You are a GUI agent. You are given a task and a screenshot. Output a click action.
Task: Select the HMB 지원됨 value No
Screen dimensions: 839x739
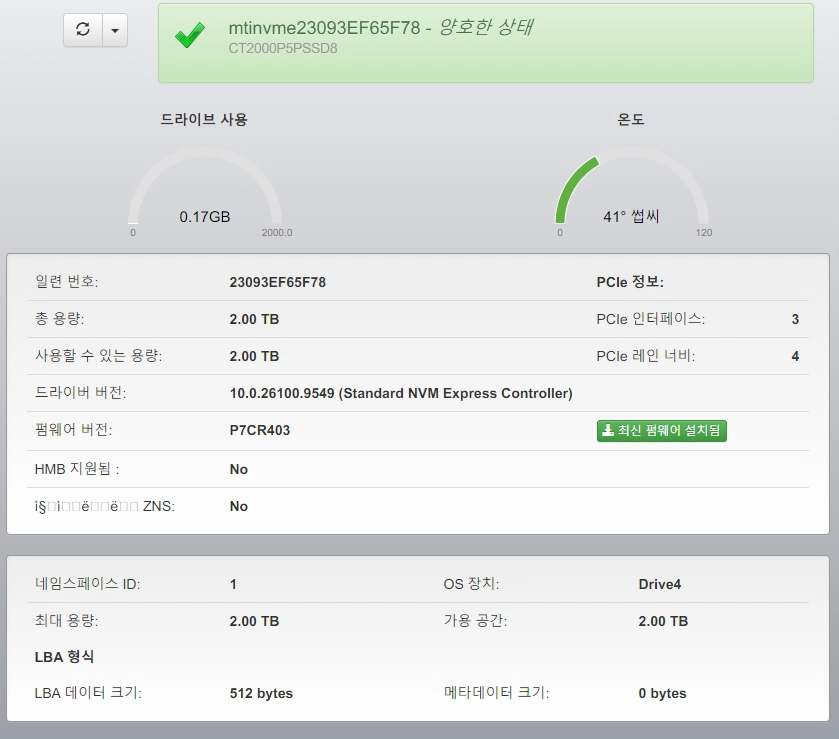239,469
